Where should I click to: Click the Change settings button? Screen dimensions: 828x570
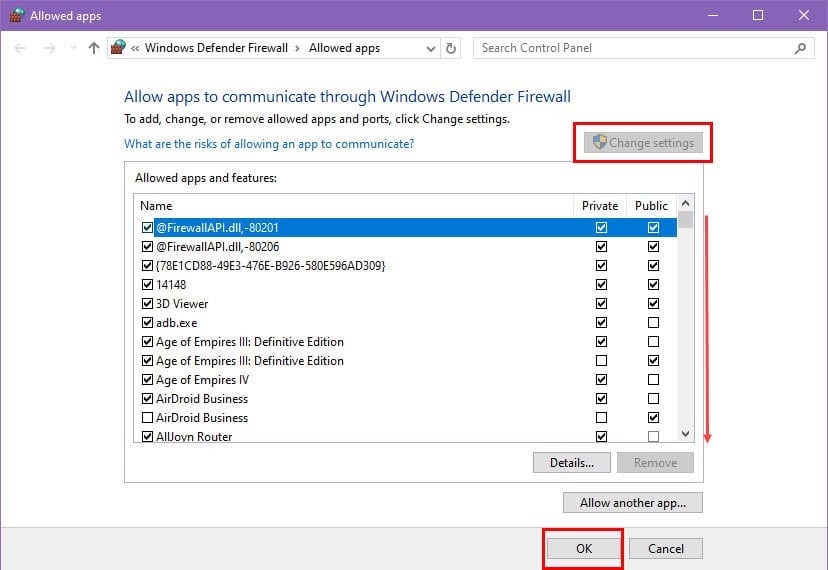click(x=643, y=143)
